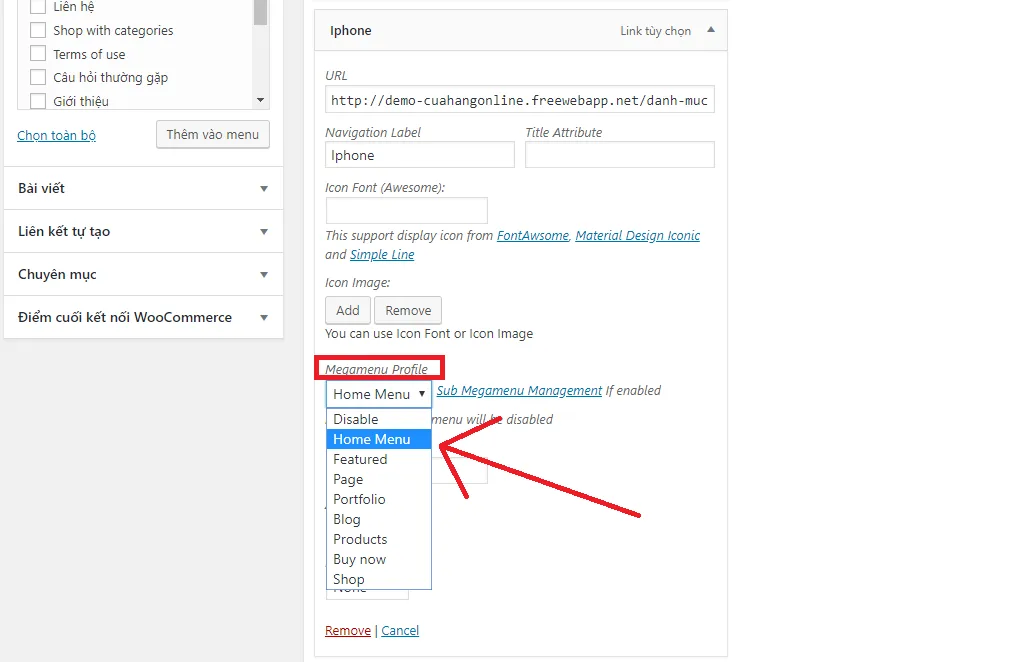Screen dimensions: 1026x662
Task: Click the Cancel link
Action: (400, 631)
